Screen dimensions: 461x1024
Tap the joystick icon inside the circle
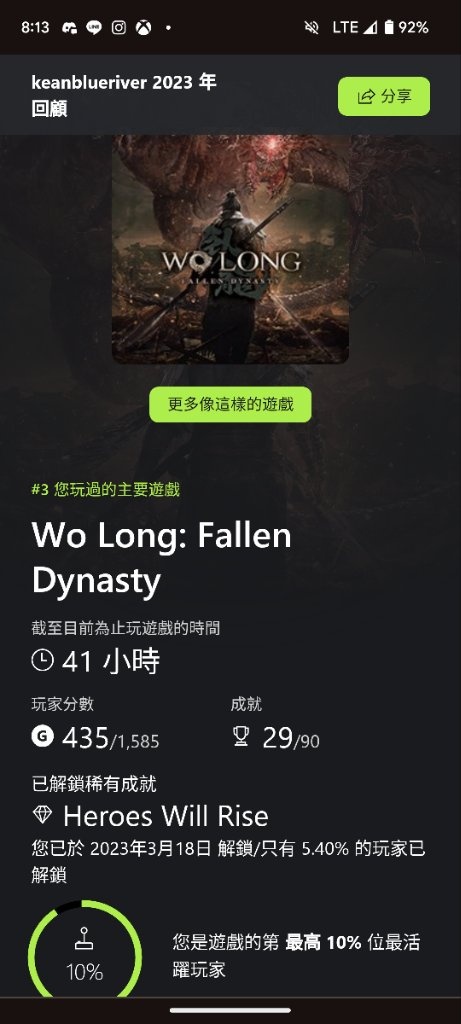pos(85,939)
